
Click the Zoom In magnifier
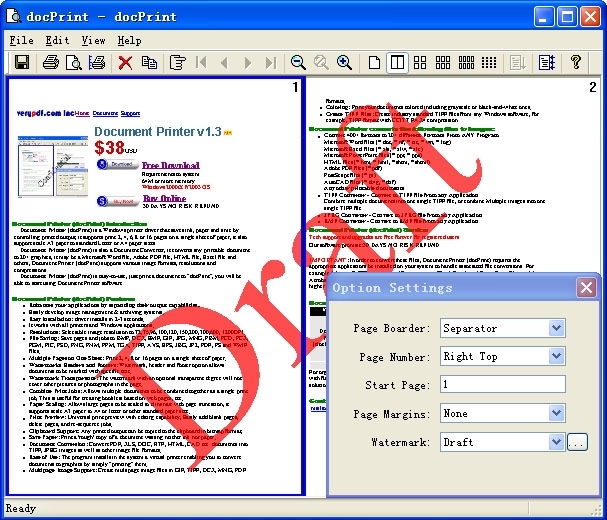click(344, 62)
